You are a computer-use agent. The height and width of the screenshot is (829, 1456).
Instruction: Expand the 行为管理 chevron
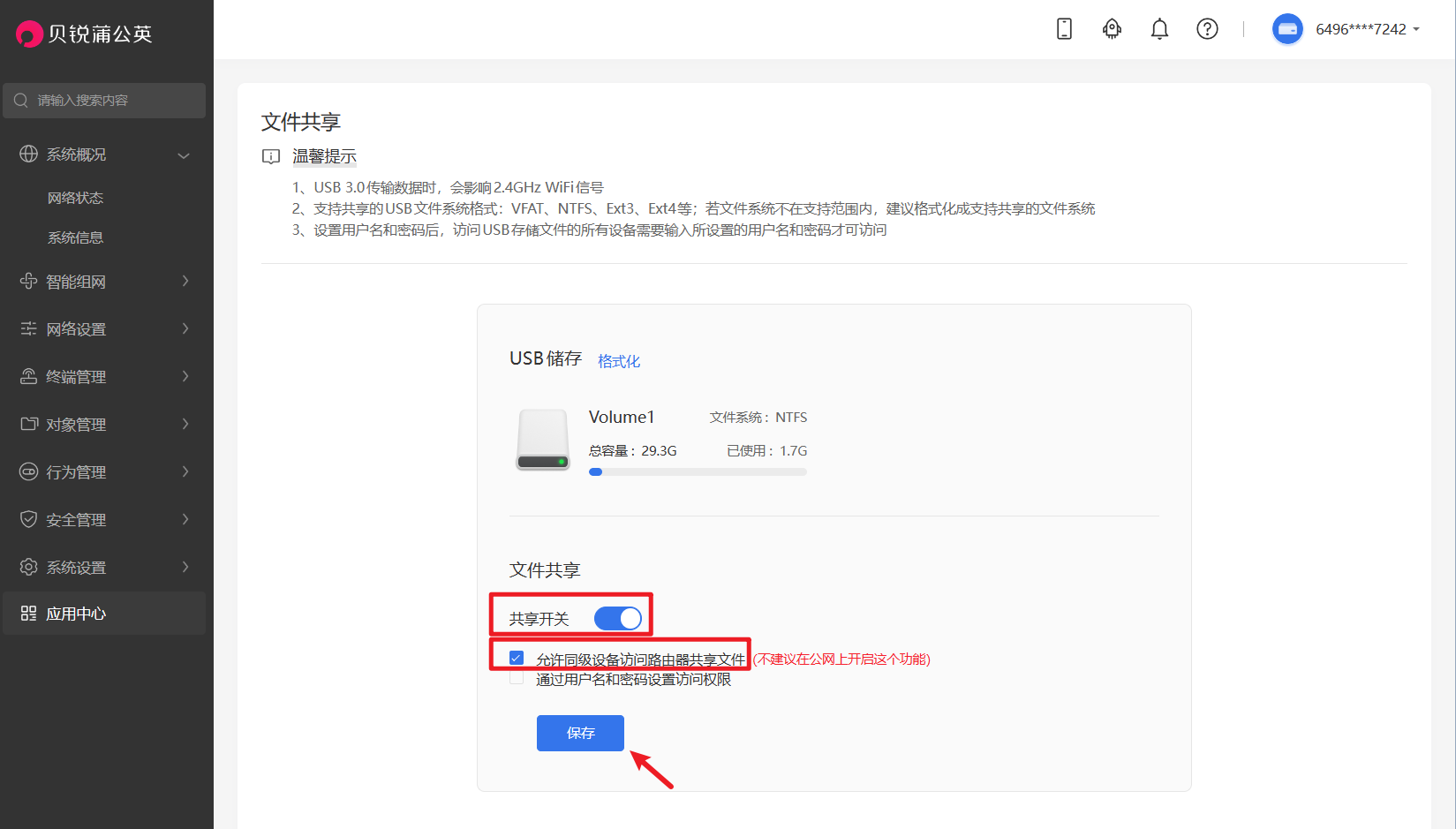(185, 471)
